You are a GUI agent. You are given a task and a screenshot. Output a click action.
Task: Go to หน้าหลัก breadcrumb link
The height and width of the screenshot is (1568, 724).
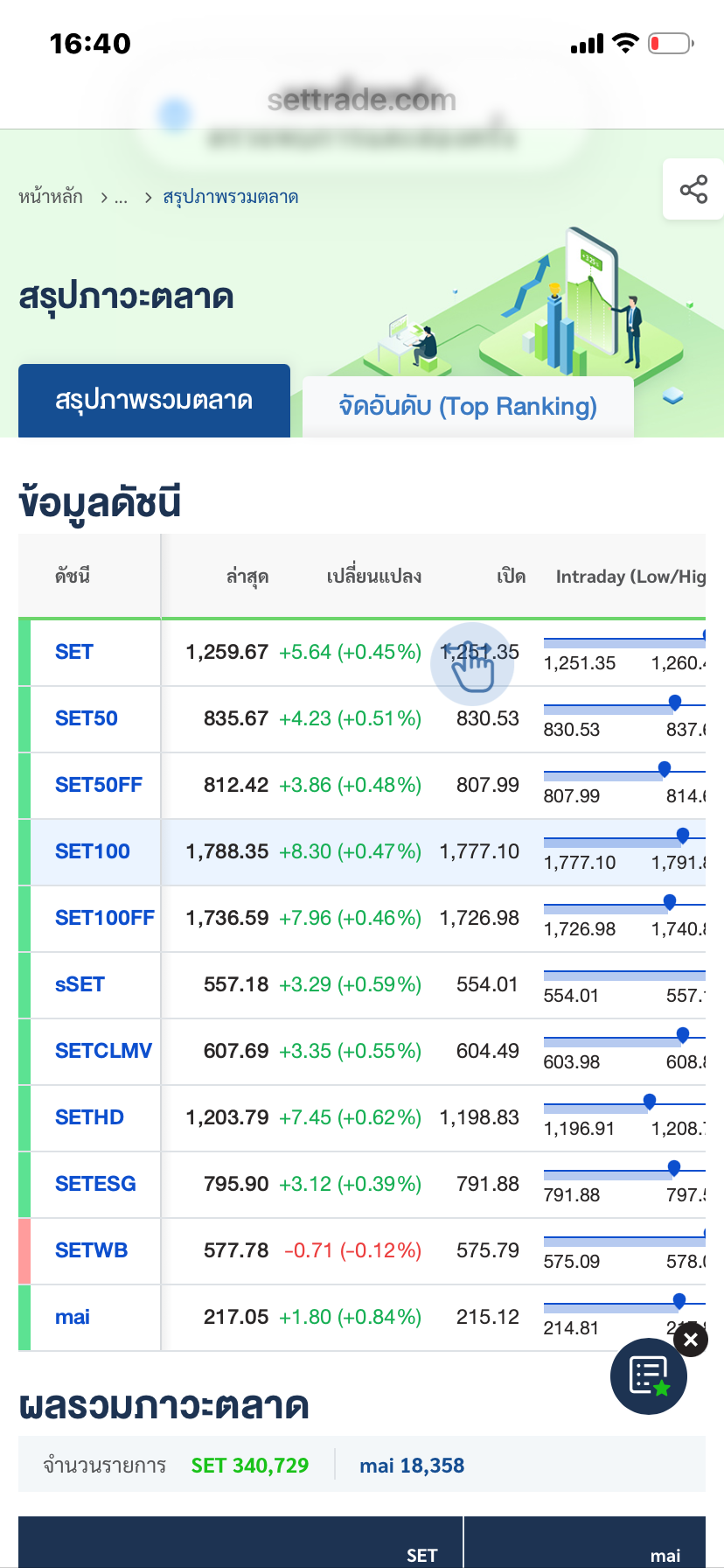point(51,197)
